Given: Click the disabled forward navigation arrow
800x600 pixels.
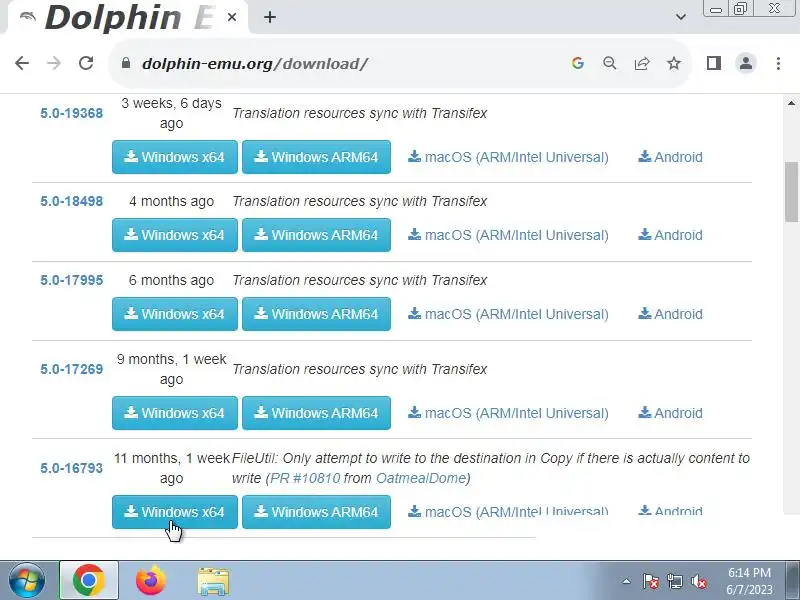Looking at the screenshot, I should [x=54, y=63].
